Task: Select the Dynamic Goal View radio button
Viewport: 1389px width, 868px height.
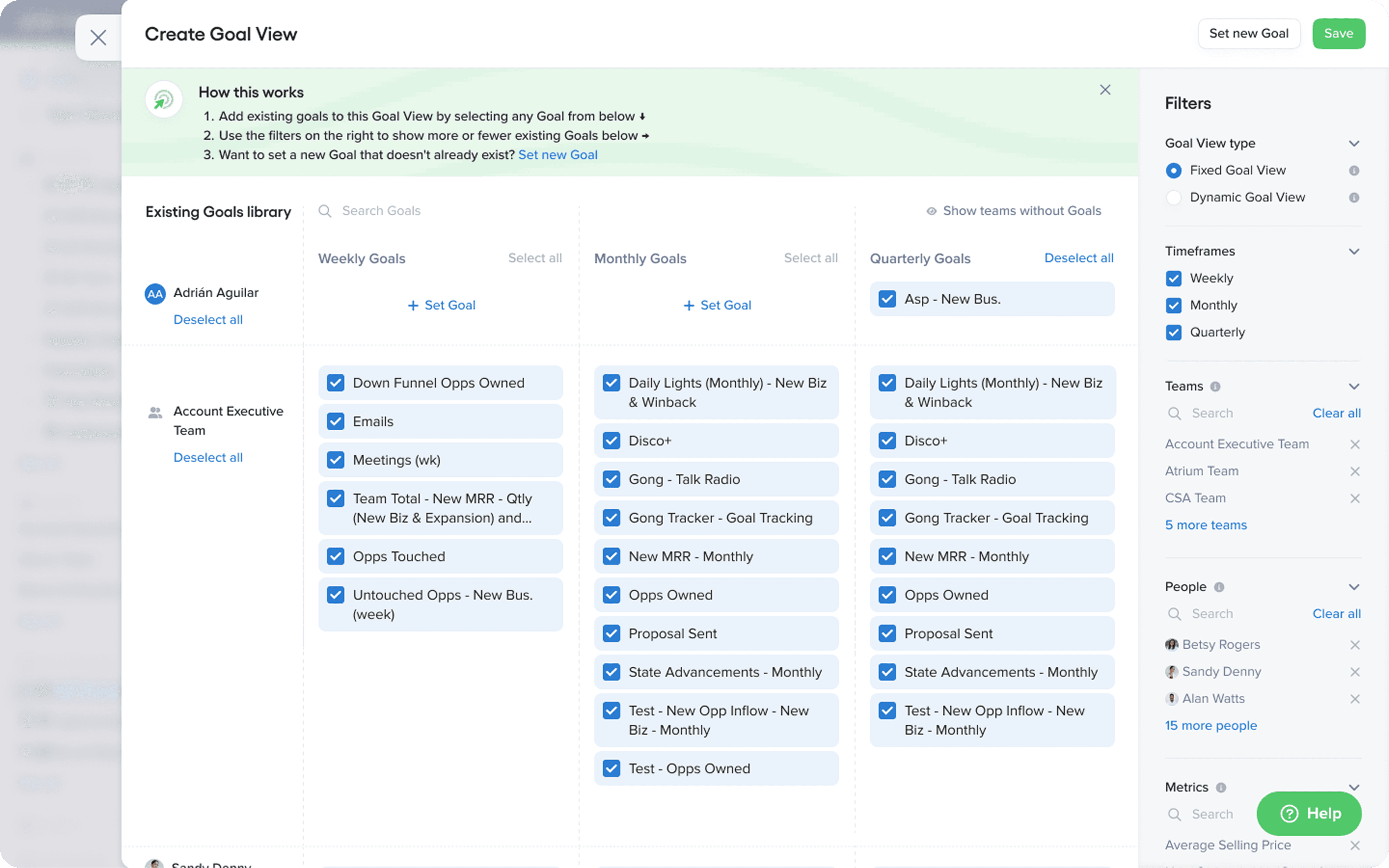Action: pos(1173,197)
